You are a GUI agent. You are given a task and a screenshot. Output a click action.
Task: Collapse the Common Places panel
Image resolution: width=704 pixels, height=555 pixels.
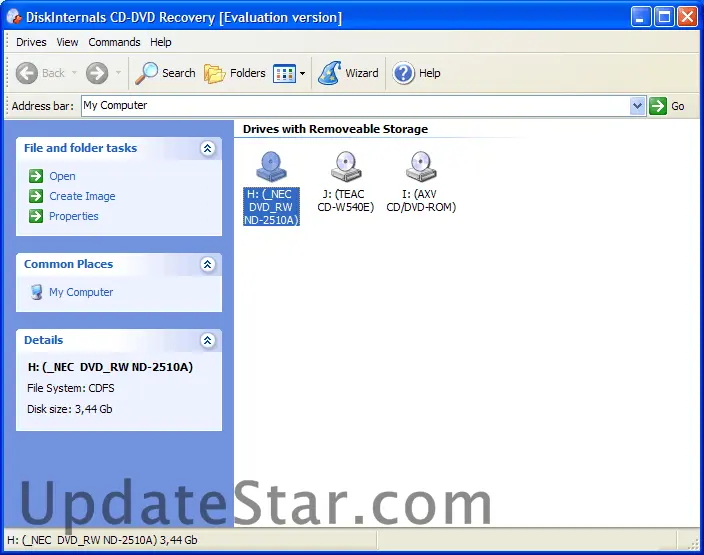click(x=207, y=264)
